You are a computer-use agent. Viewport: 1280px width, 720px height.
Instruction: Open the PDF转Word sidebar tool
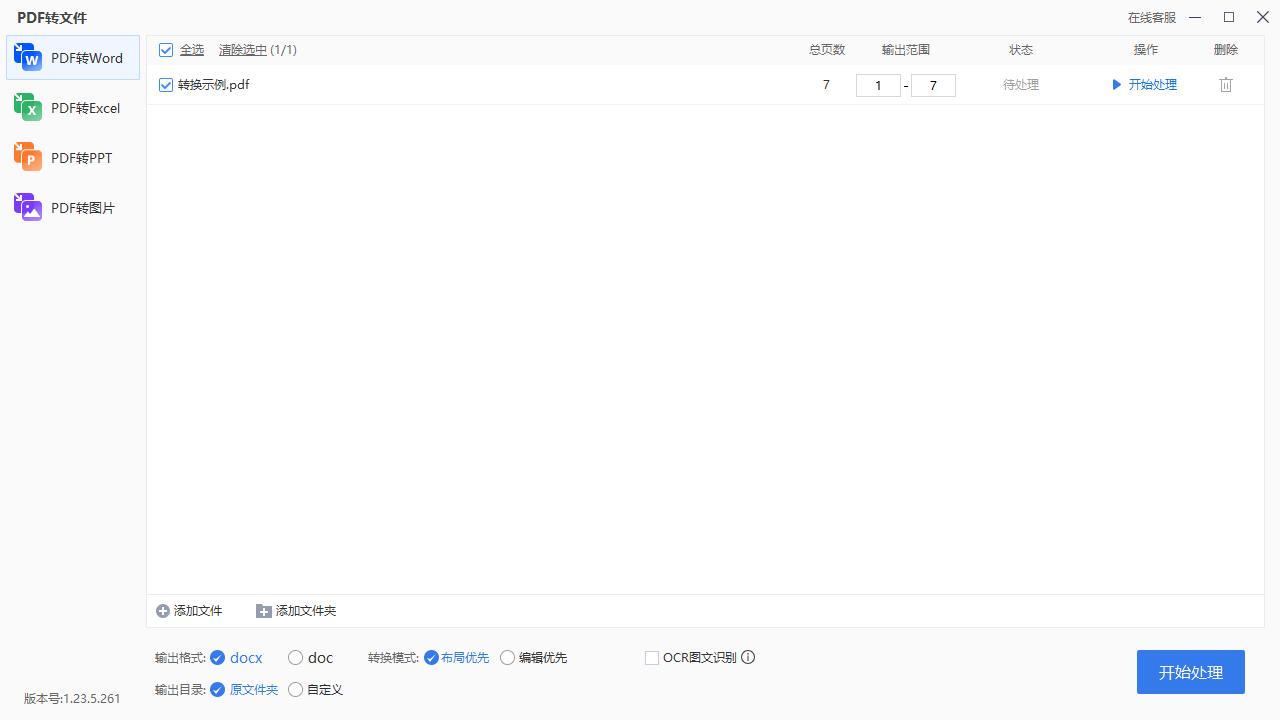click(x=72, y=57)
